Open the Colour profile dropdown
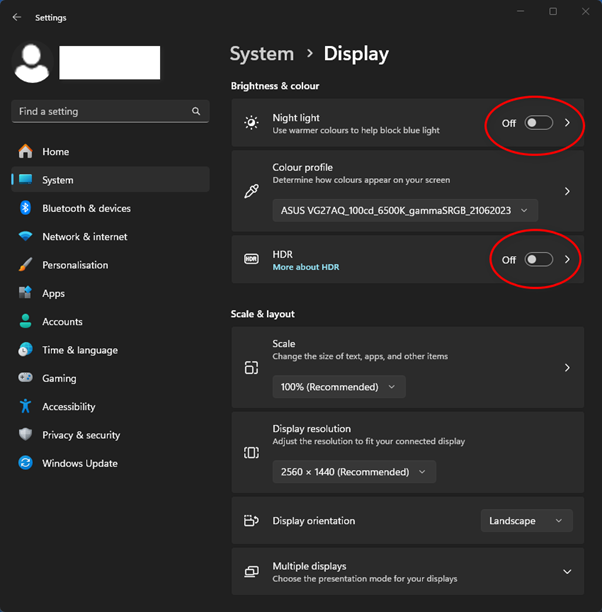 tap(405, 210)
